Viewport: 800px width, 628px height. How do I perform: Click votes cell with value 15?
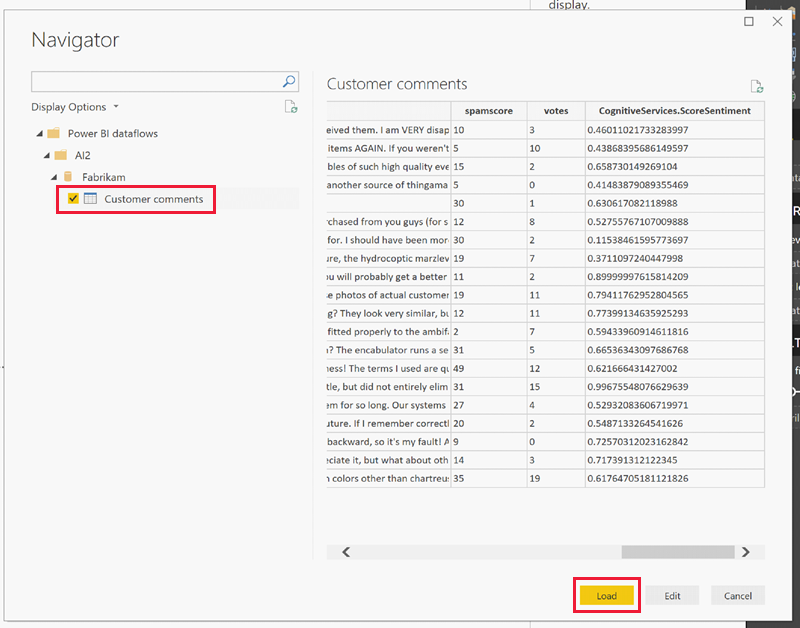[x=556, y=387]
